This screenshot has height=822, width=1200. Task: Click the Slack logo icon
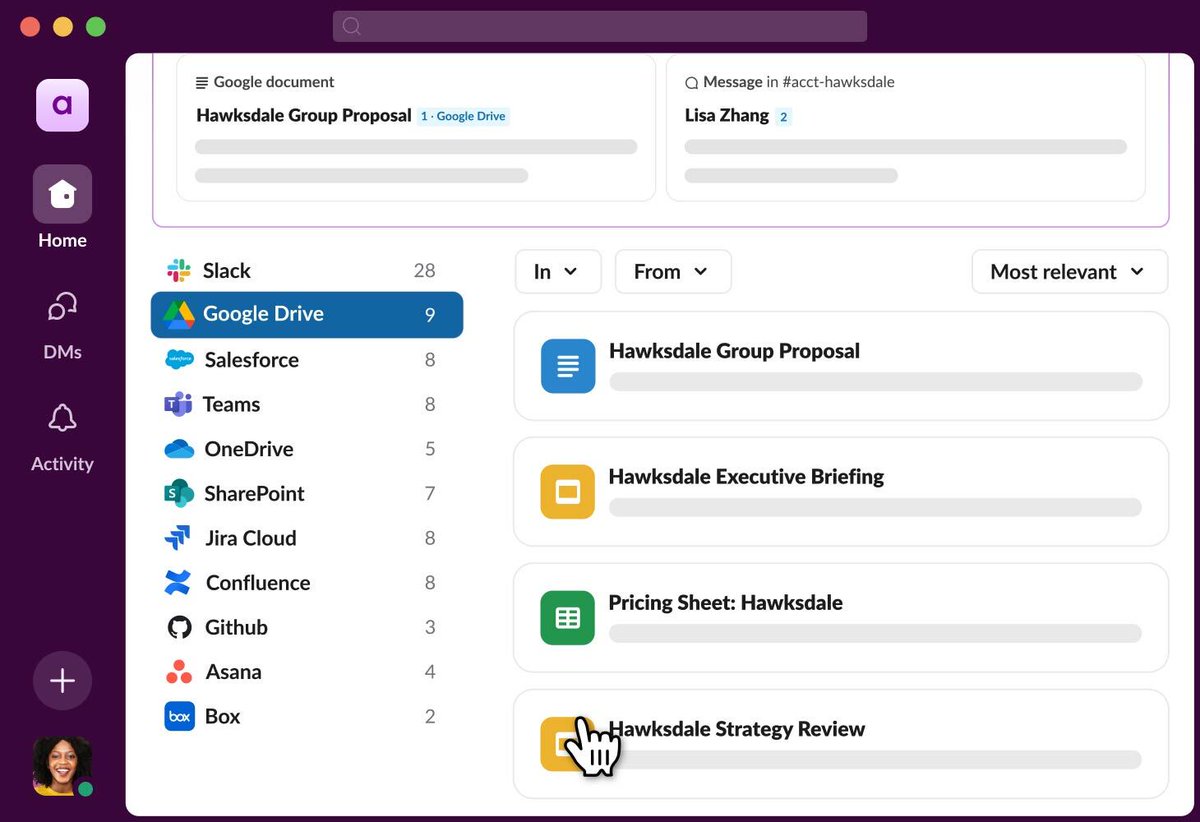tap(179, 270)
